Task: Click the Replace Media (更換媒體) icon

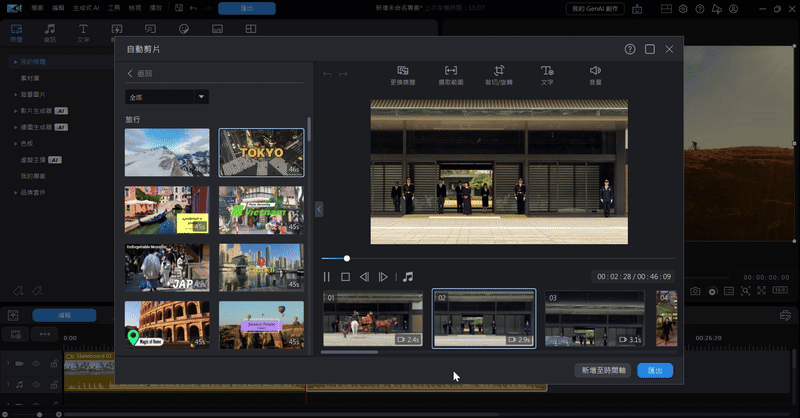Action: point(402,71)
